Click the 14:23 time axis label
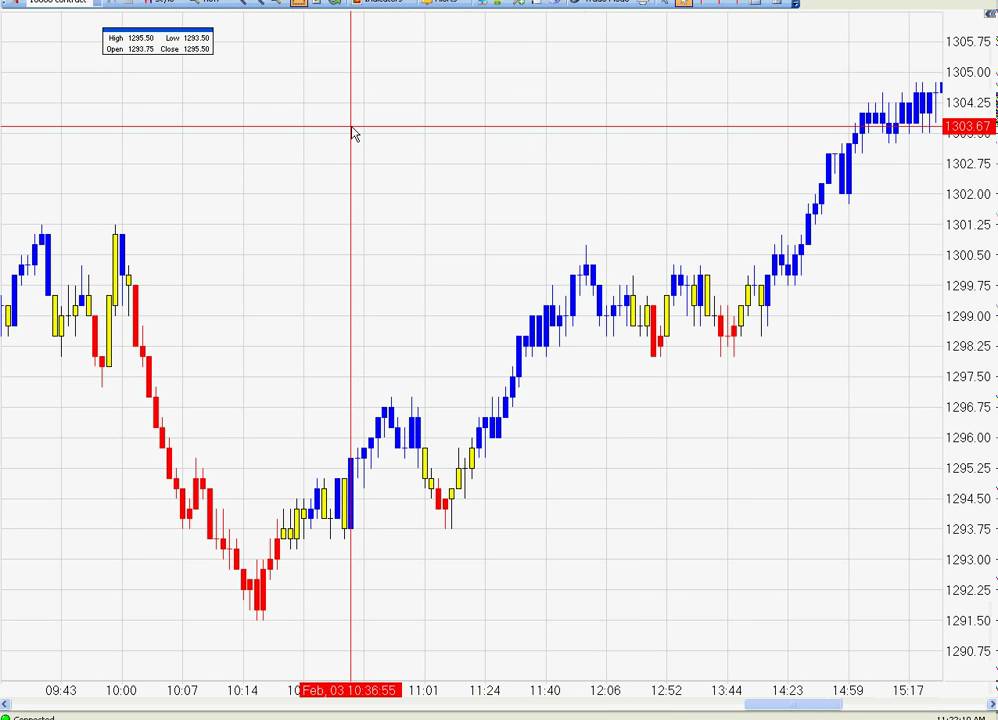 tap(787, 691)
